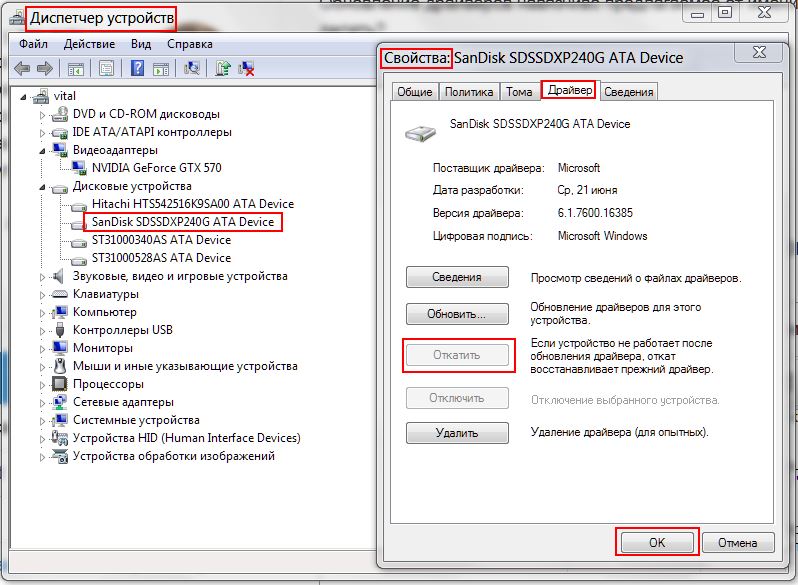Select the Процессоры tree entry label
798x585 pixels.
[108, 384]
